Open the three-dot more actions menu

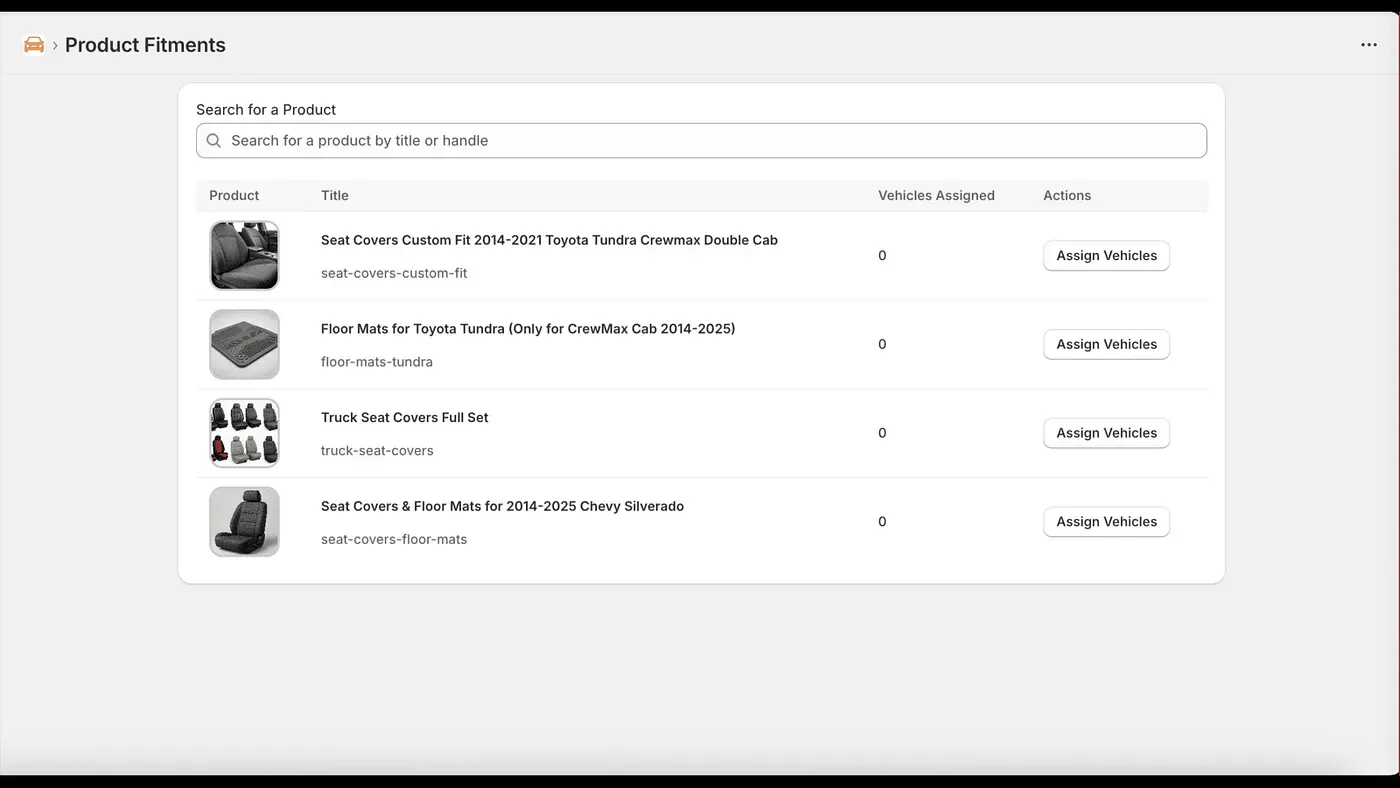click(1368, 45)
